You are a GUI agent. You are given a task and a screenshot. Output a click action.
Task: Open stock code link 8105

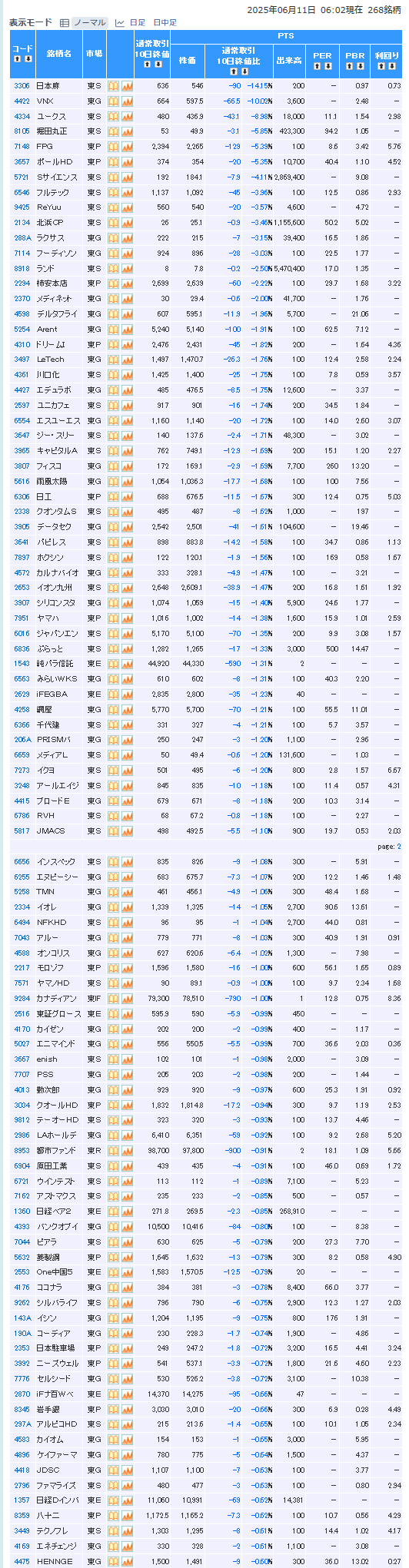(22, 131)
